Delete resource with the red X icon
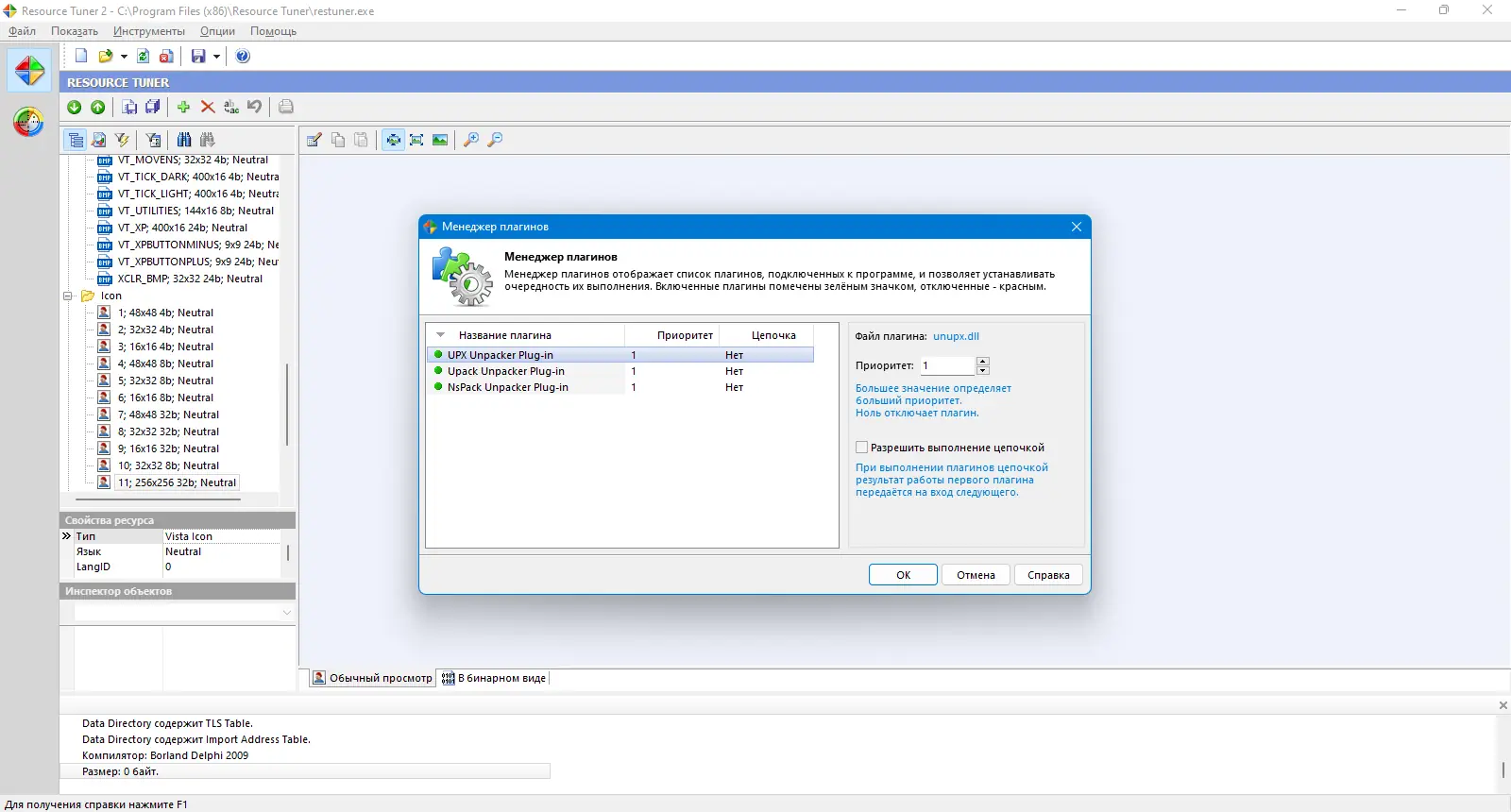Image resolution: width=1511 pixels, height=812 pixels. click(208, 107)
